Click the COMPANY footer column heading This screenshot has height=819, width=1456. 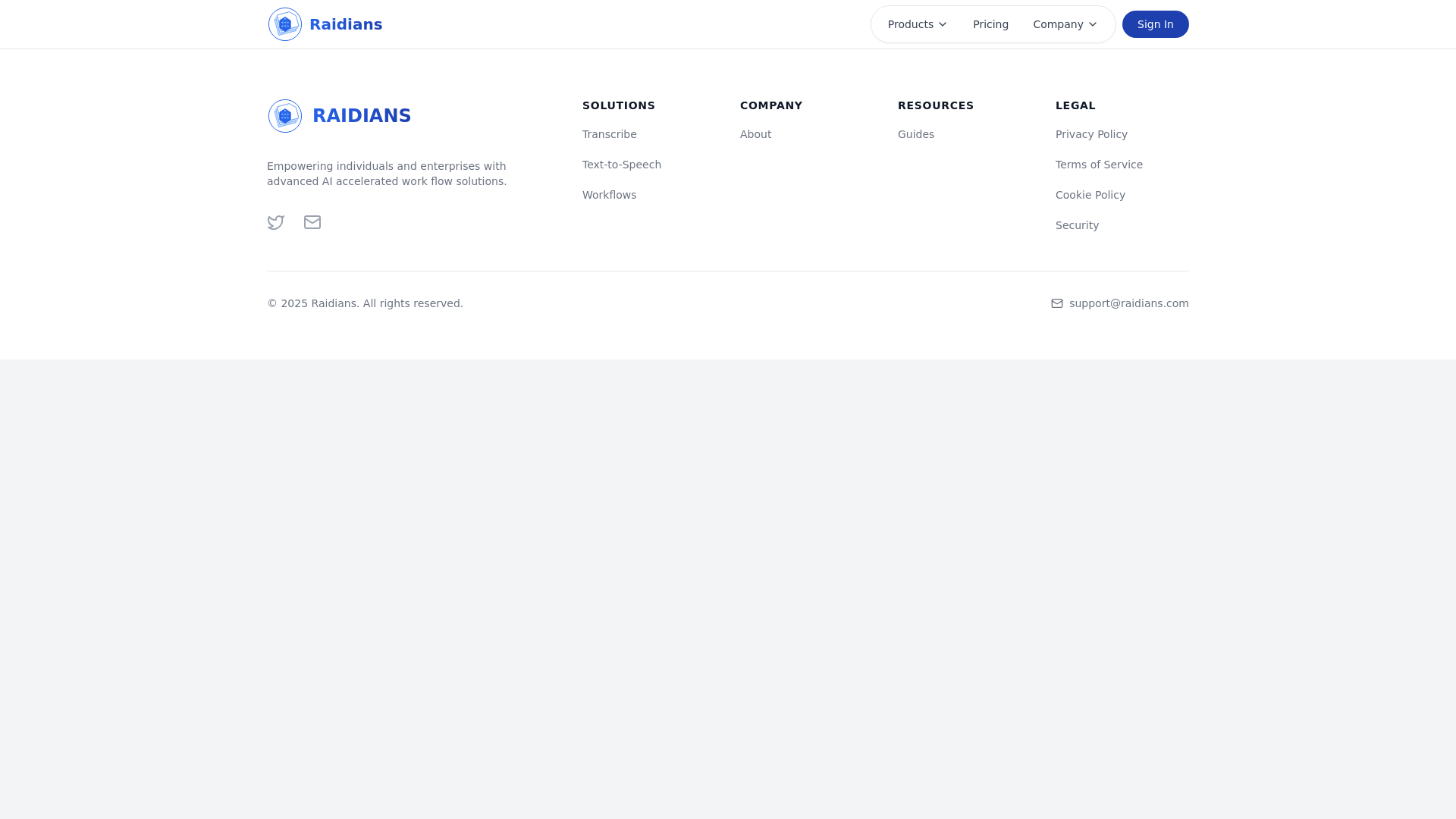point(771,105)
